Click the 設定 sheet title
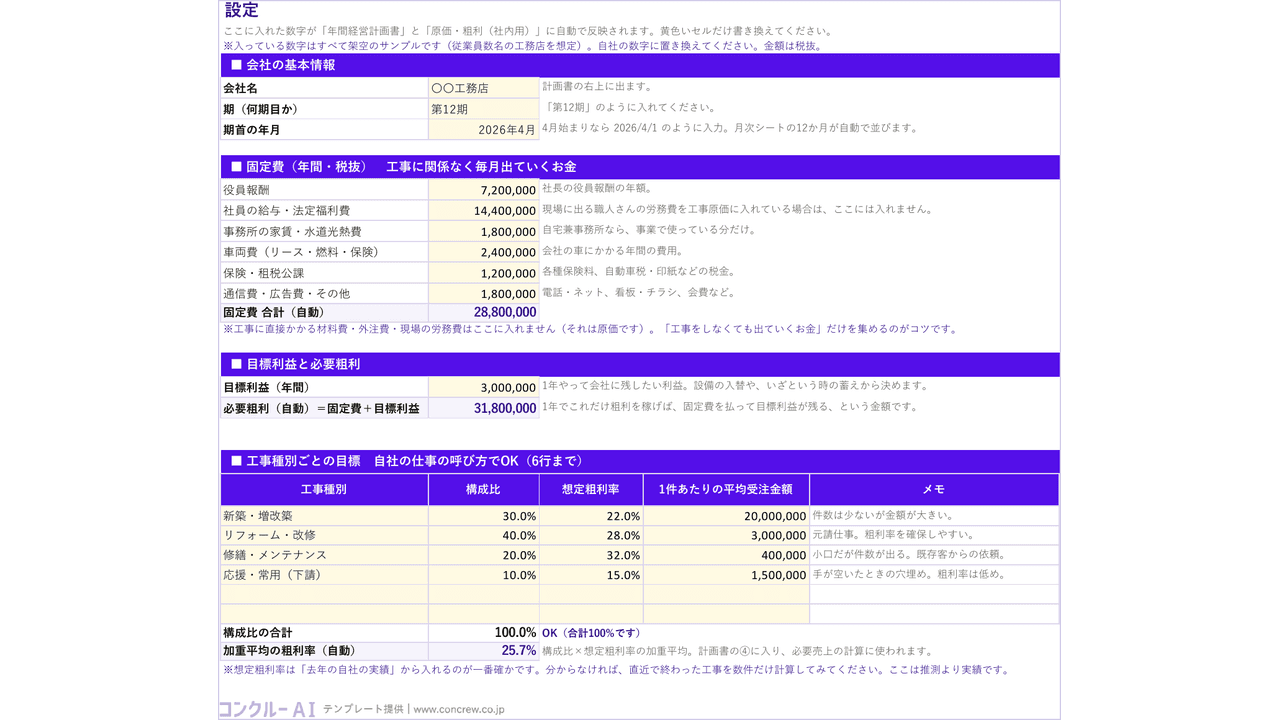Screen dimensions: 1280x720 [242, 11]
